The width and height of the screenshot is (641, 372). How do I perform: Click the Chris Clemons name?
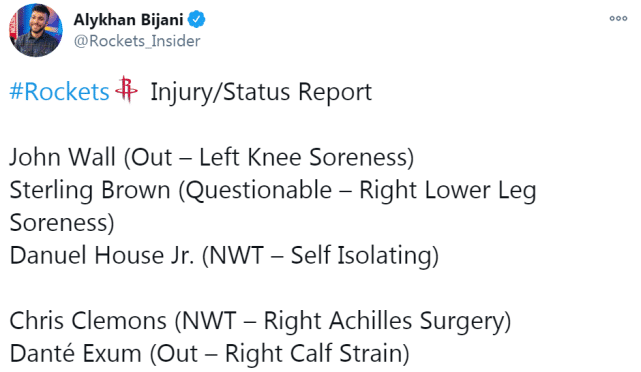(88, 320)
